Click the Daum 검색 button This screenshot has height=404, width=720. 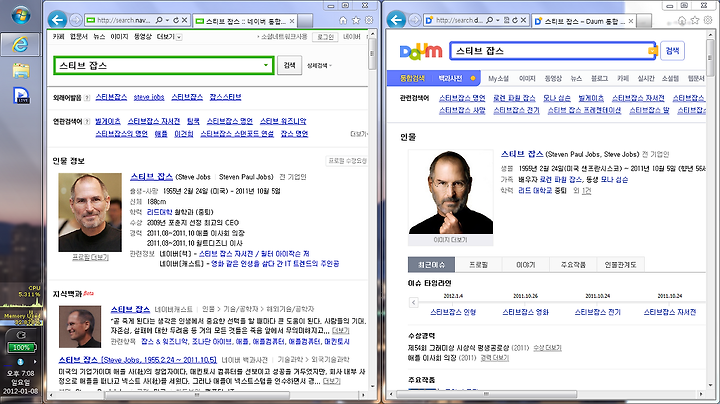(x=672, y=50)
